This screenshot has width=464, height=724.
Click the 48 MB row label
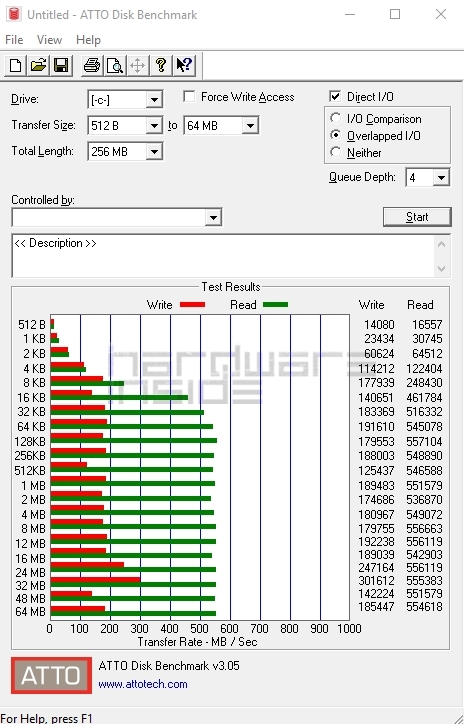[x=30, y=598]
